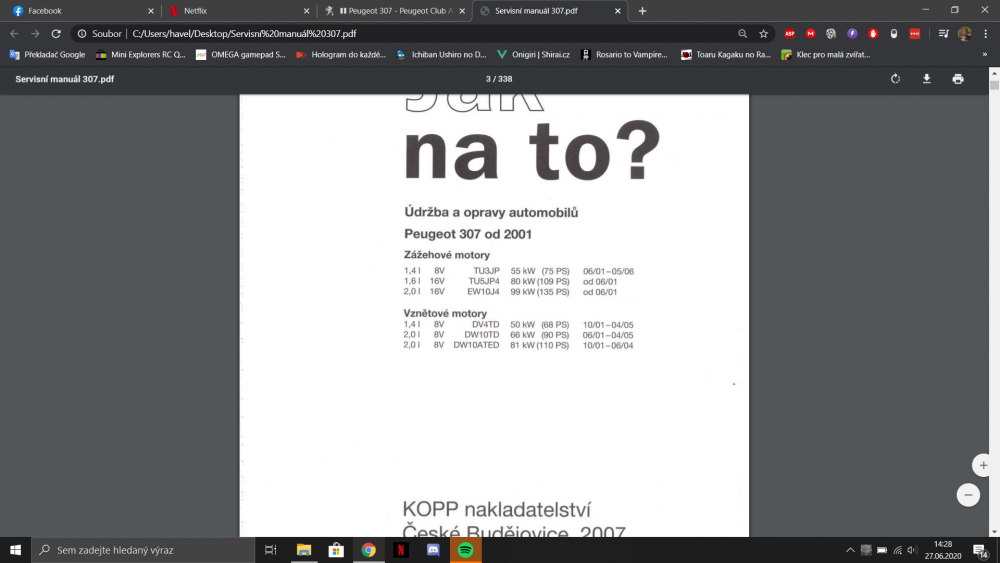
Task: Open the purple F extension icon
Action: pos(852,33)
